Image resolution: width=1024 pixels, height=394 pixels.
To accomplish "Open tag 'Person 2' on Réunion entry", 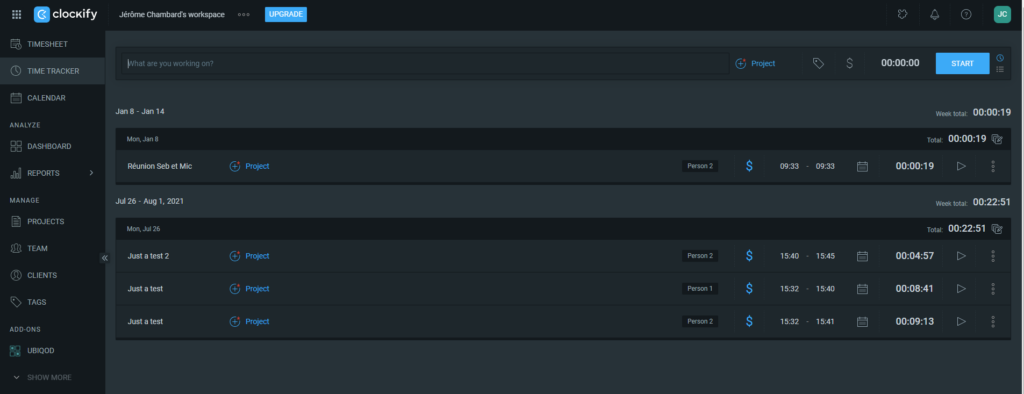I will click(x=700, y=166).
